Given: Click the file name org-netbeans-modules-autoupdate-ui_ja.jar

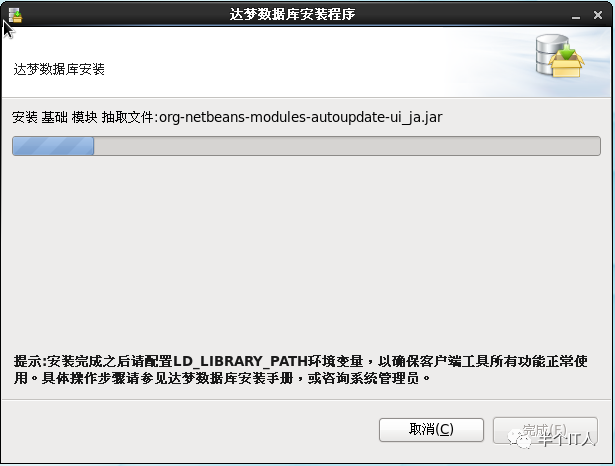Looking at the screenshot, I should pyautogui.click(x=301, y=117).
